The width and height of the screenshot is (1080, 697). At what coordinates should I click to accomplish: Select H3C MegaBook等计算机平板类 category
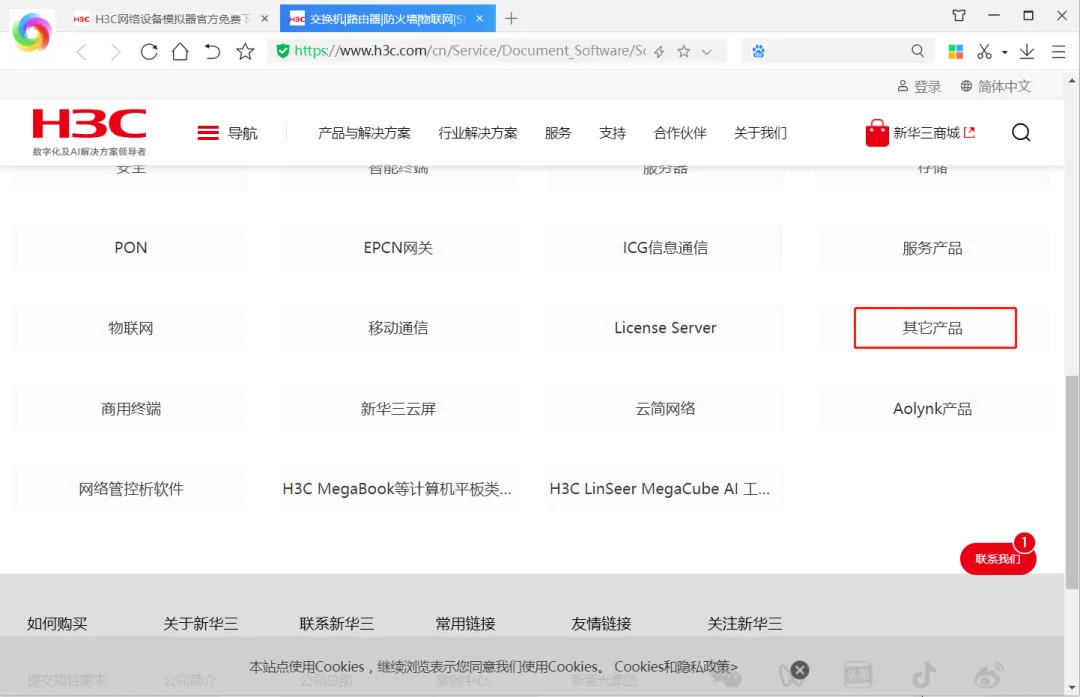coord(398,489)
